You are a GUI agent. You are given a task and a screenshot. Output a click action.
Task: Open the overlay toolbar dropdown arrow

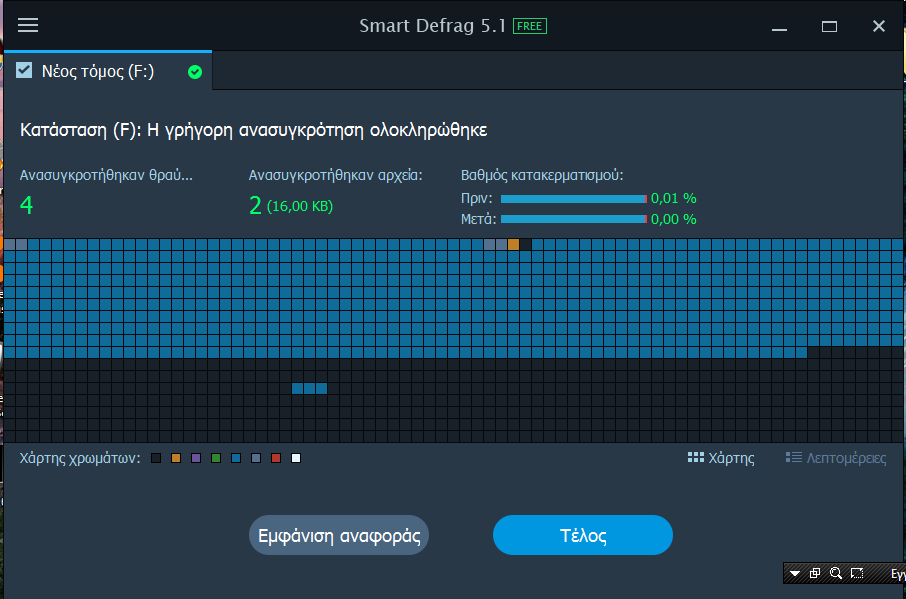[x=794, y=574]
